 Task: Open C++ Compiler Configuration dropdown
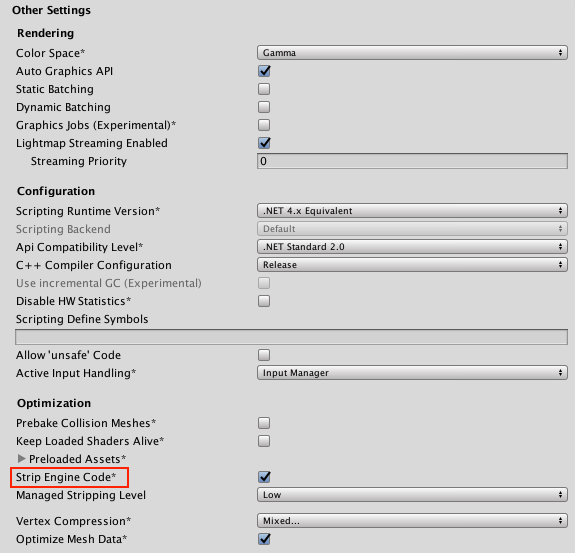[x=412, y=265]
